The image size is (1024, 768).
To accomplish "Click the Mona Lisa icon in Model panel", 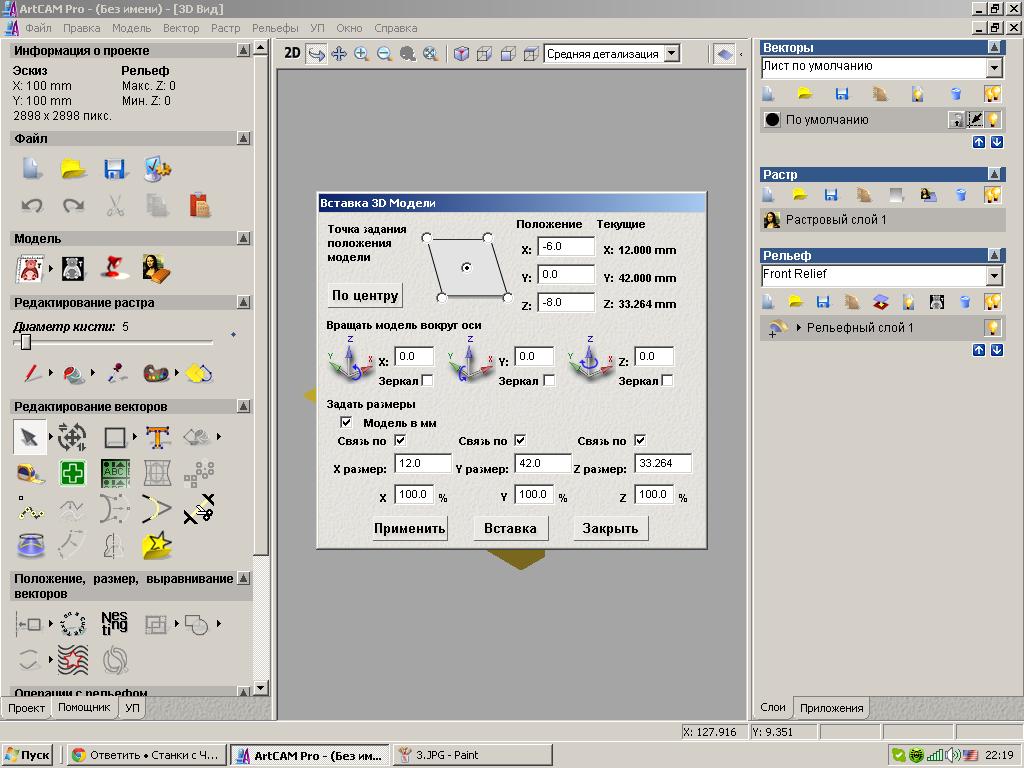I will pyautogui.click(x=156, y=268).
